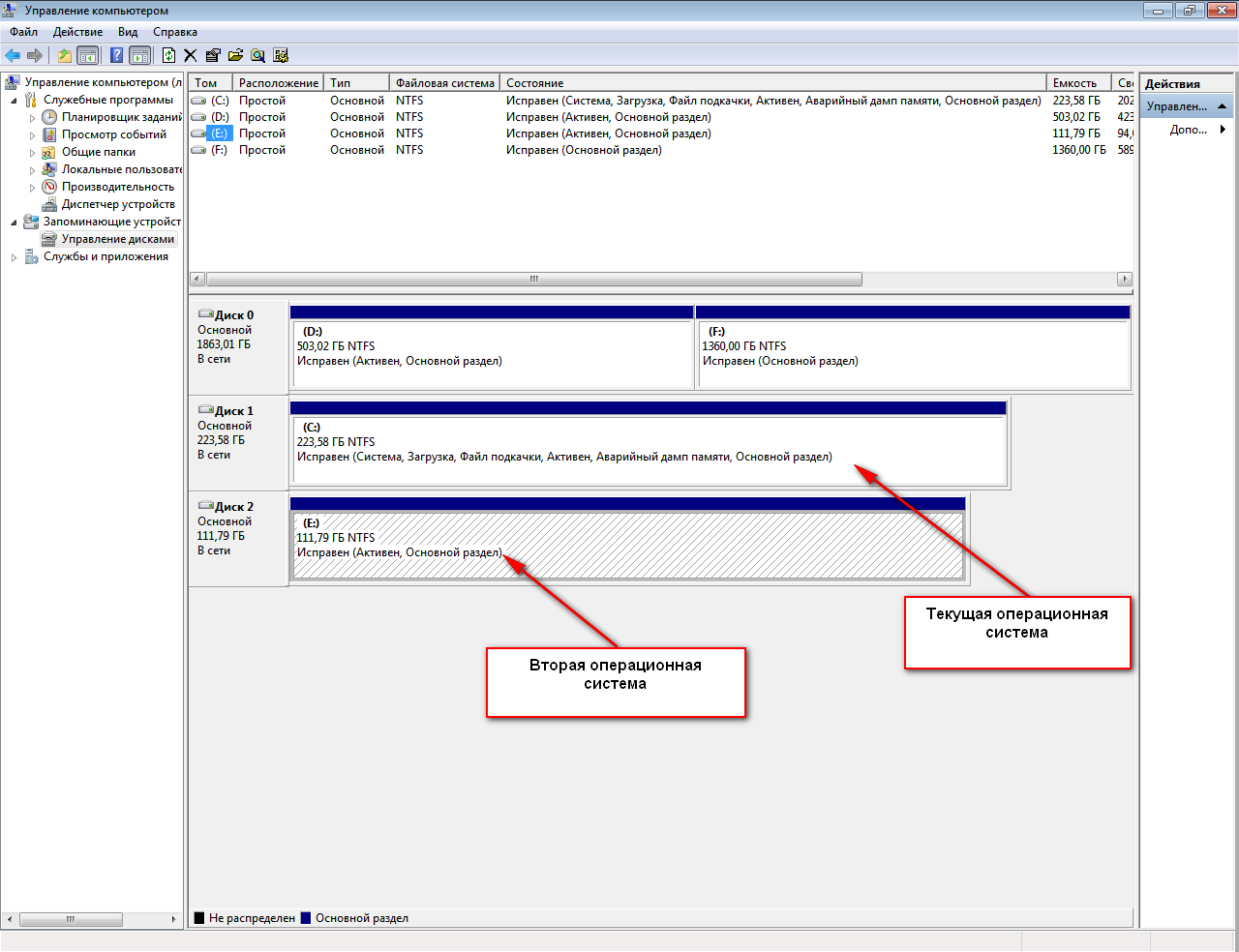Select Диспетчер устройств in the tree

click(118, 204)
